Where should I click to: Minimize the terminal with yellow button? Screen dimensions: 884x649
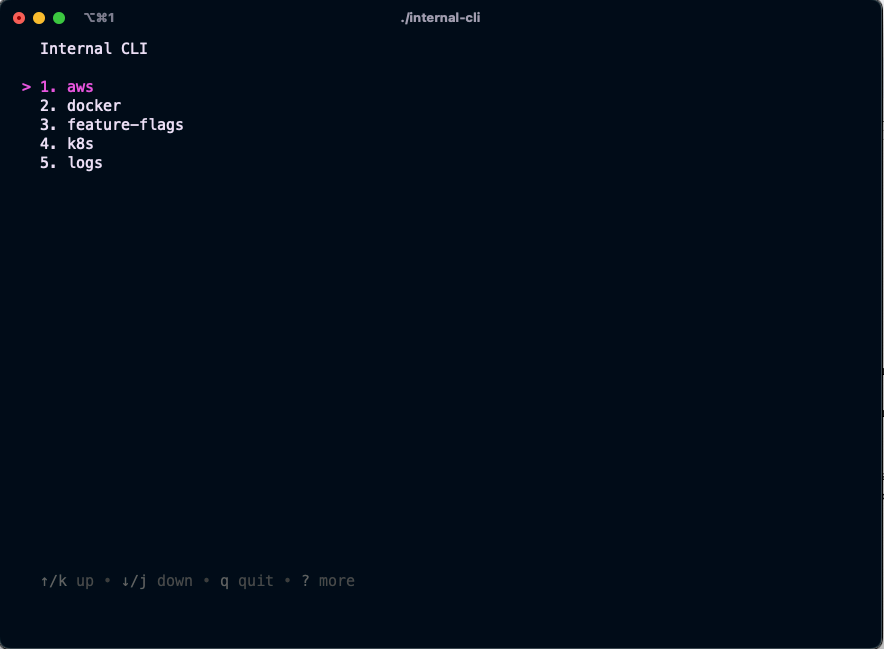click(39, 18)
